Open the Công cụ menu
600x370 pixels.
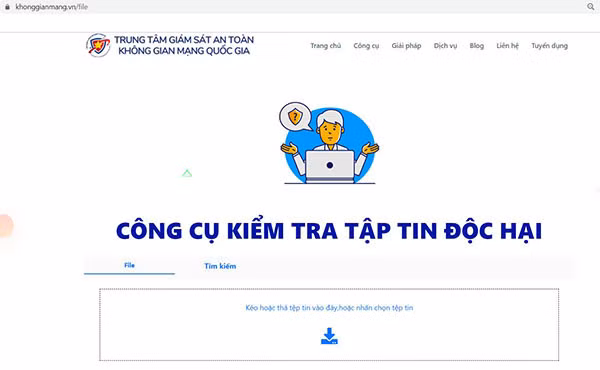[366, 46]
